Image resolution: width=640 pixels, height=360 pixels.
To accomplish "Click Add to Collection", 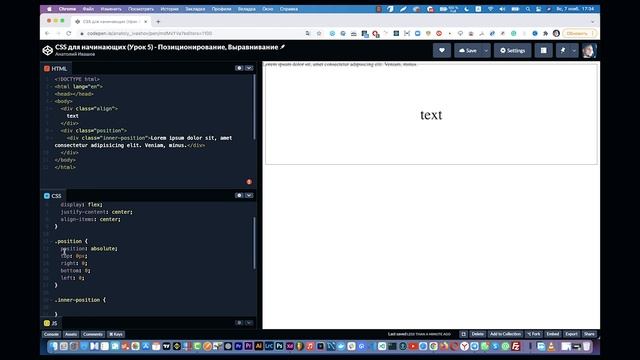I will pos(505,334).
